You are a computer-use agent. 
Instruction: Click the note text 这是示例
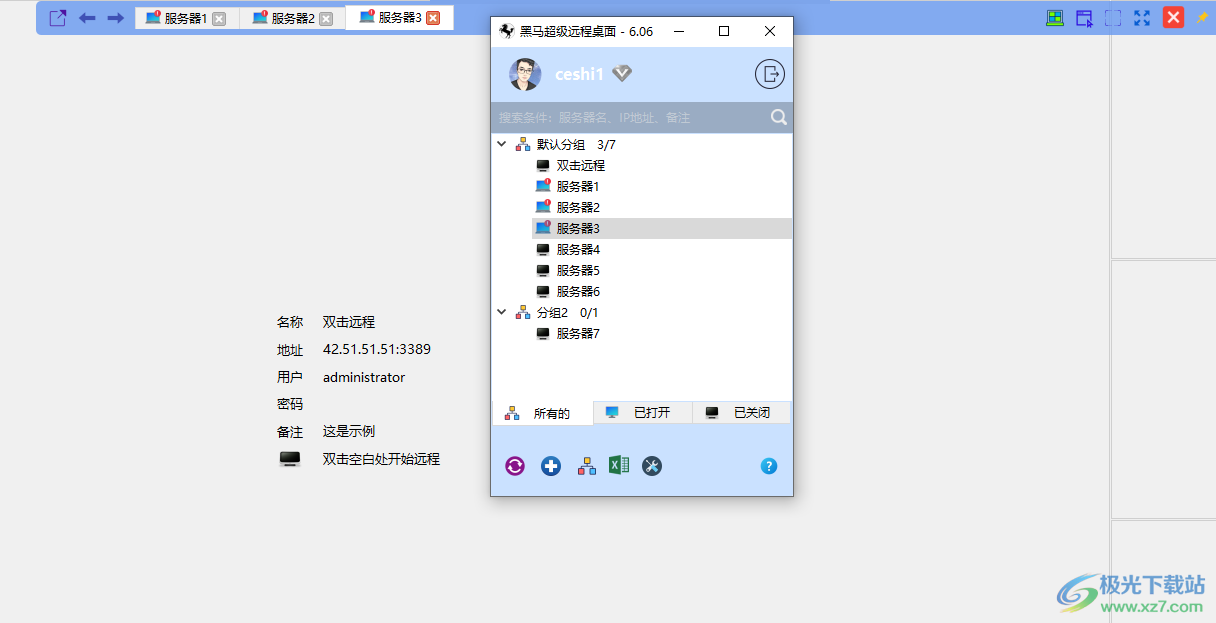[x=349, y=431]
